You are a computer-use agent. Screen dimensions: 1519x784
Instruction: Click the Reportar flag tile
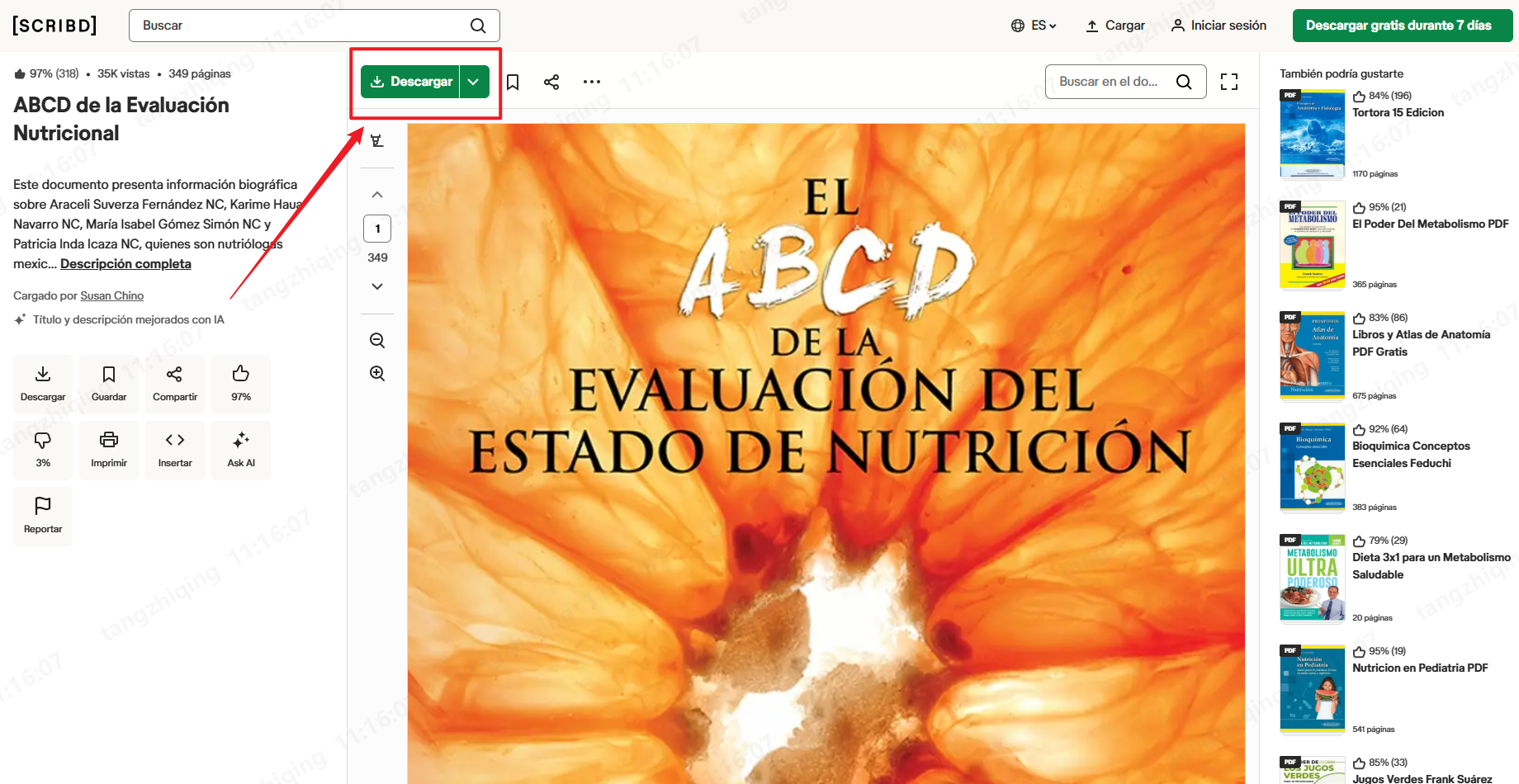43,517
